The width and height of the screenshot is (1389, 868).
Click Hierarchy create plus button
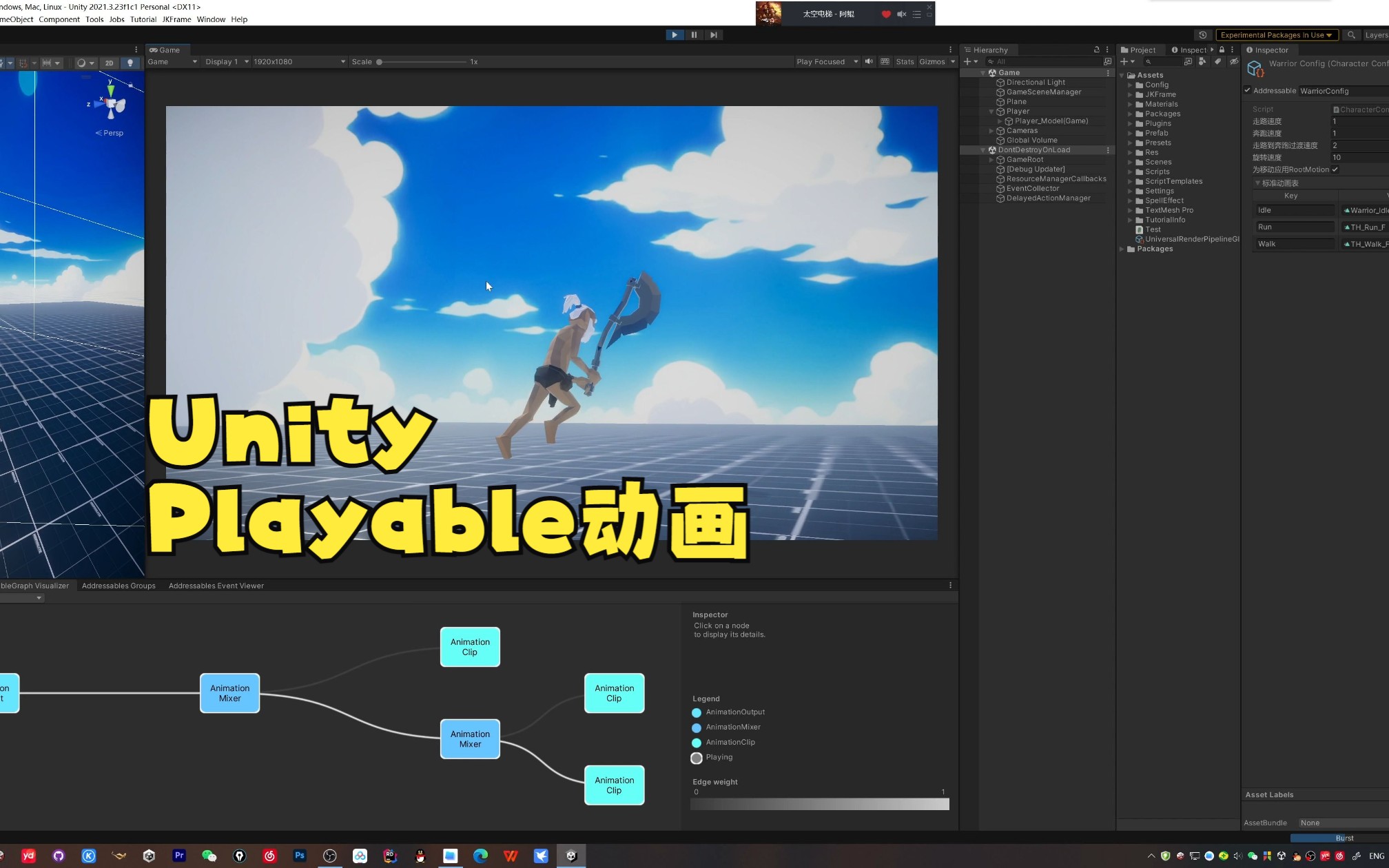[x=970, y=61]
